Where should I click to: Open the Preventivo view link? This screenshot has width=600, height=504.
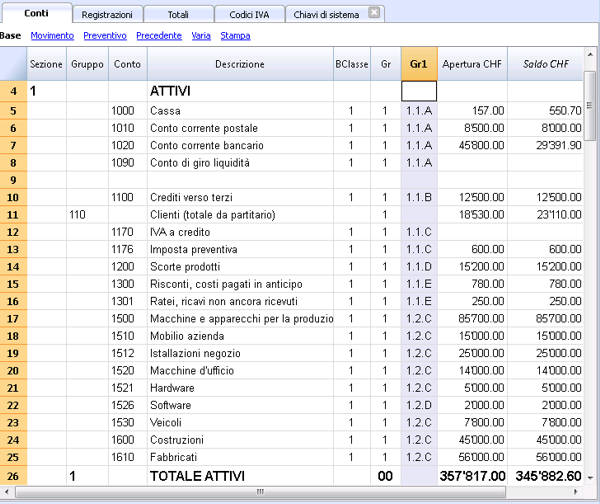pos(105,36)
